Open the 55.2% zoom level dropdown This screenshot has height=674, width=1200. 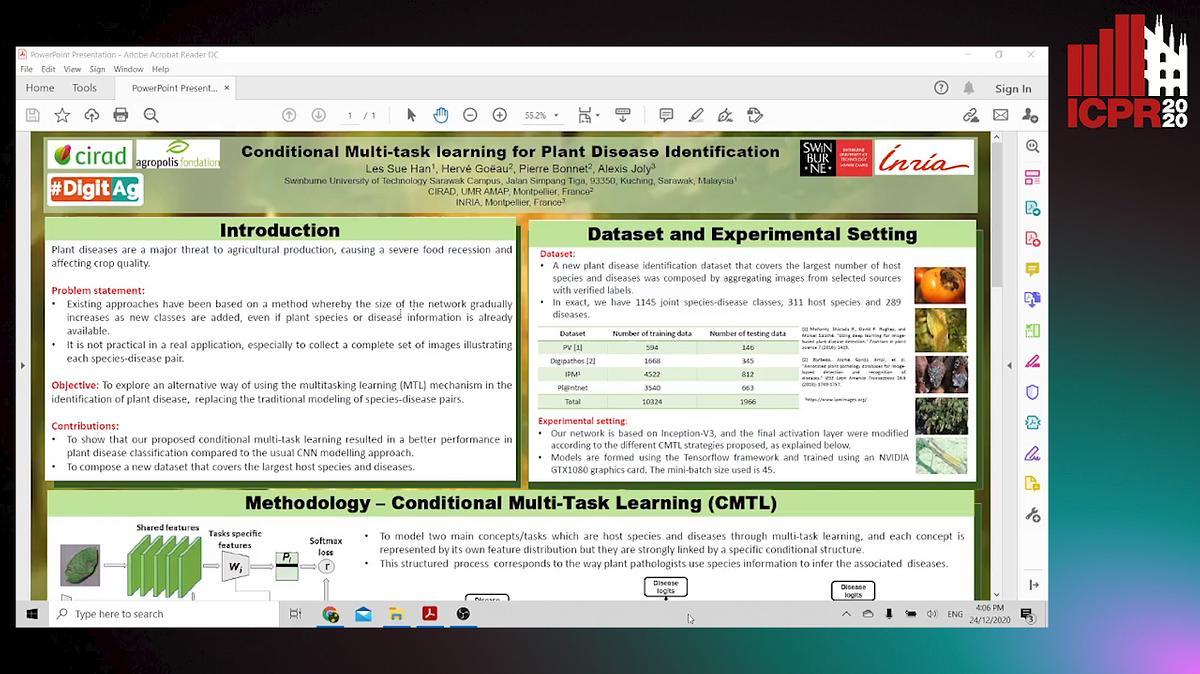(x=541, y=115)
